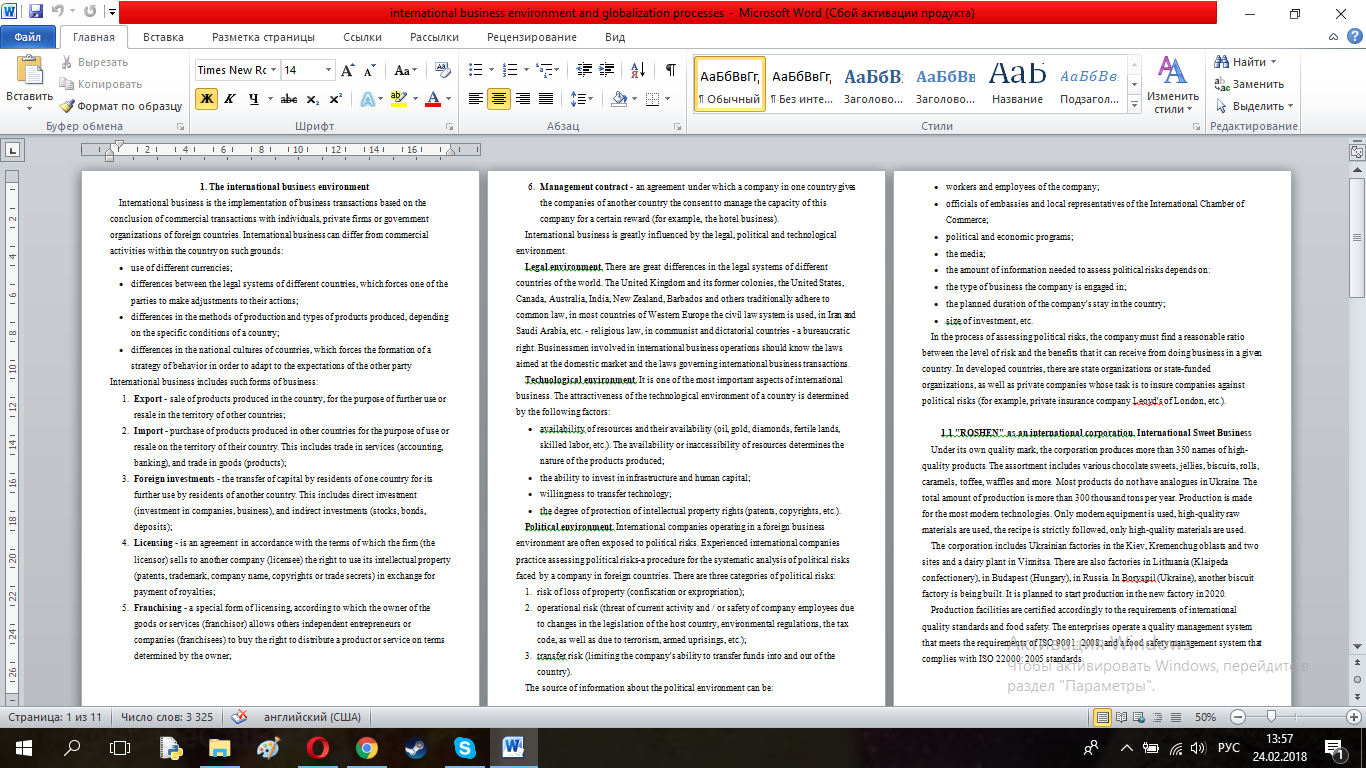This screenshot has height=768, width=1366.
Task: Switch to Рецензирование tab
Action: (x=533, y=37)
